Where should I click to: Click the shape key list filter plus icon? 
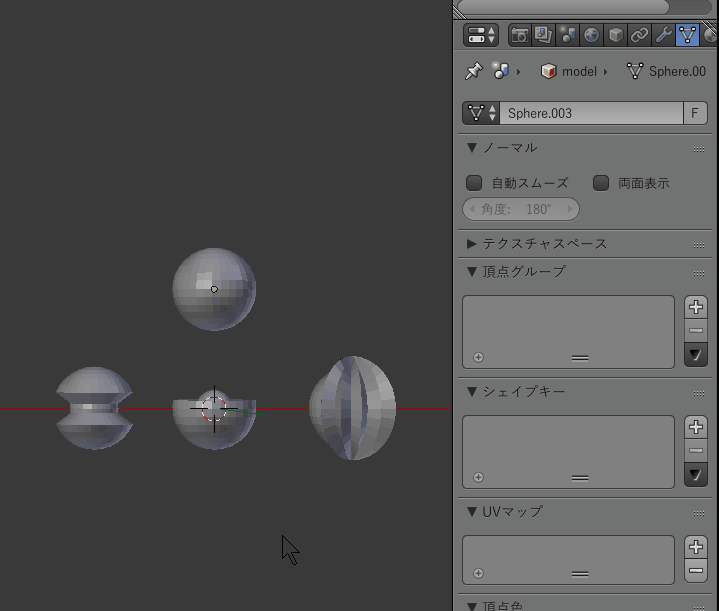point(478,478)
